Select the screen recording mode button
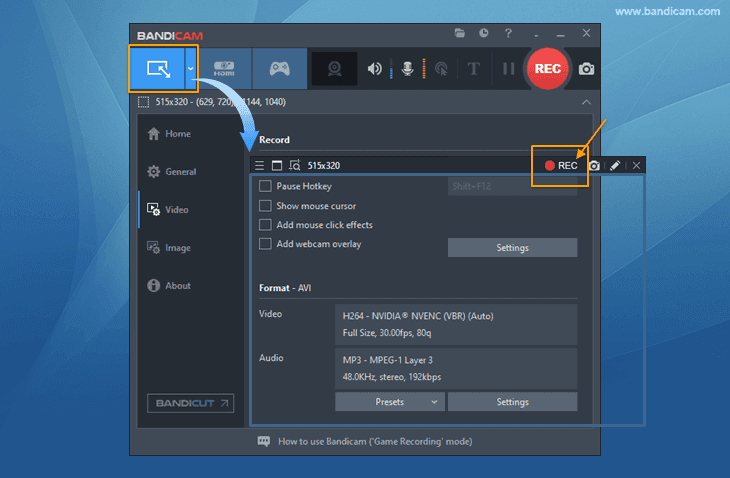The image size is (730, 478). pos(158,68)
